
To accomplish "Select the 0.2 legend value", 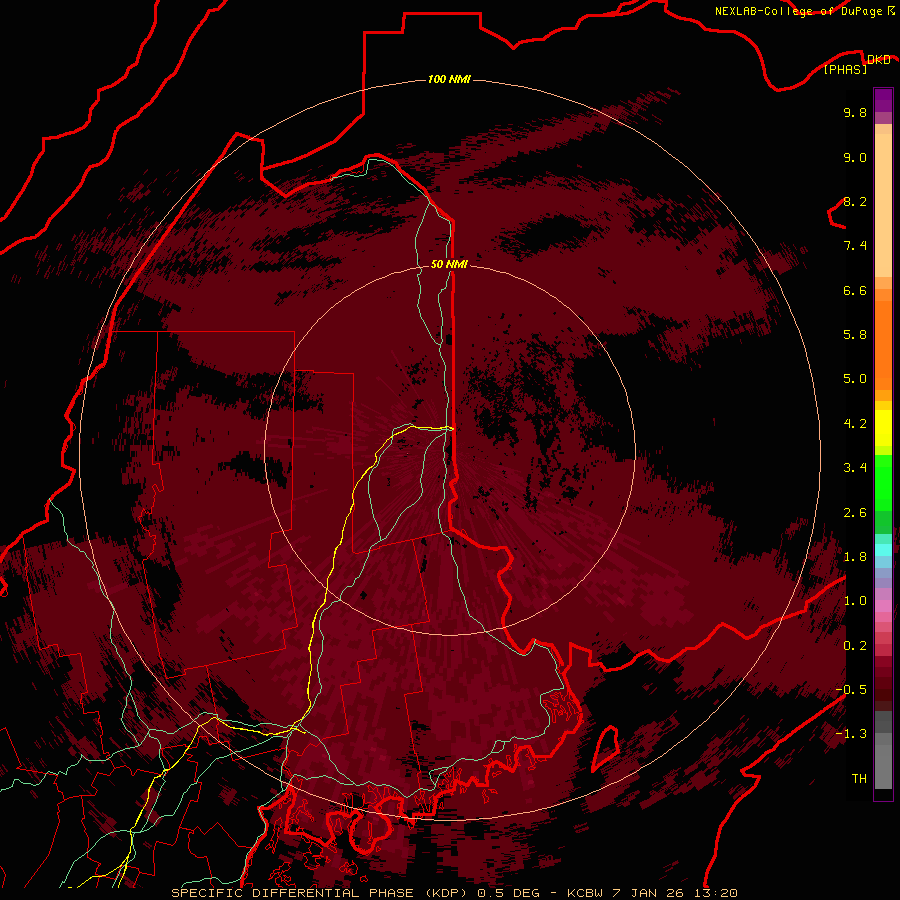I will (x=855, y=646).
